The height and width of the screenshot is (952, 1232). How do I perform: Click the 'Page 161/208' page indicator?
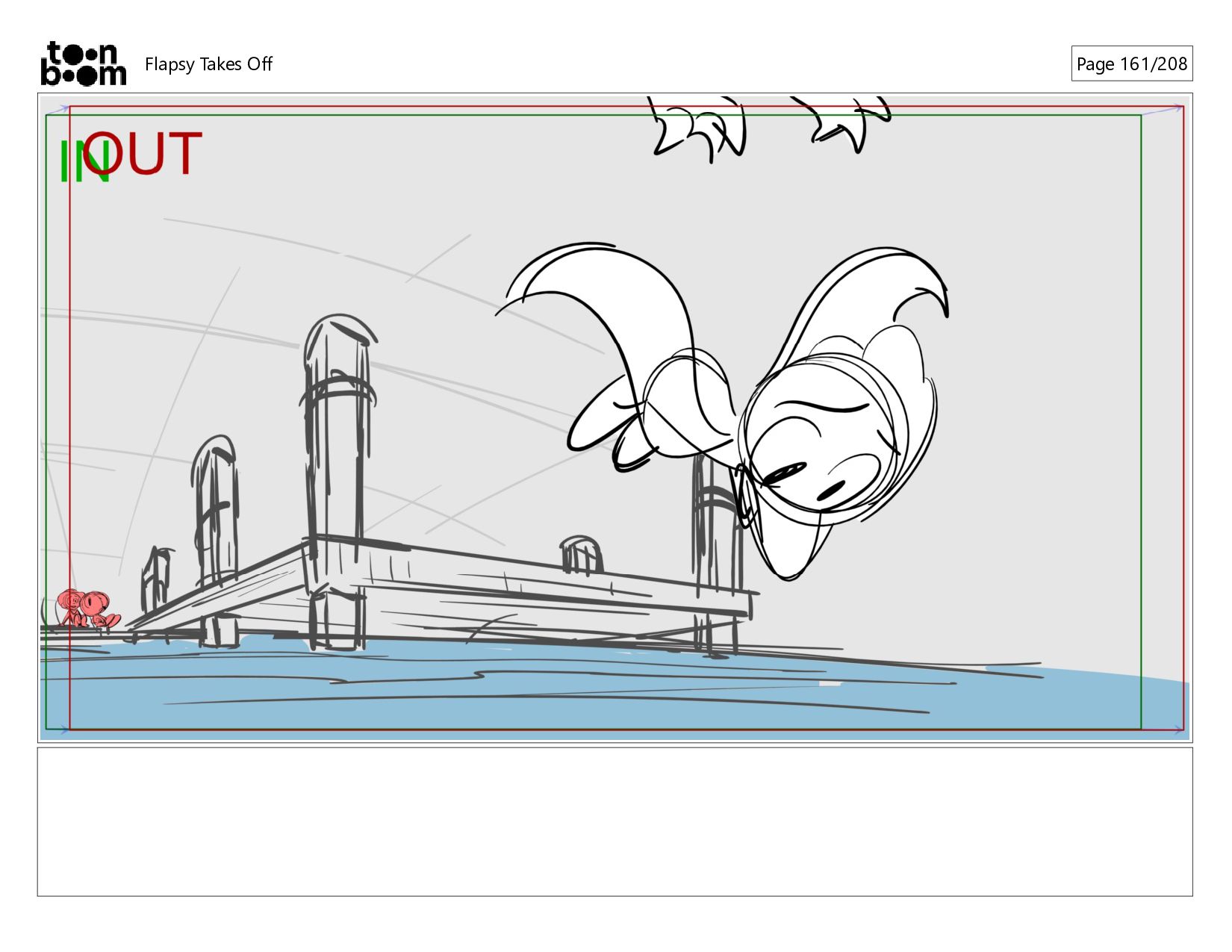tap(1131, 64)
